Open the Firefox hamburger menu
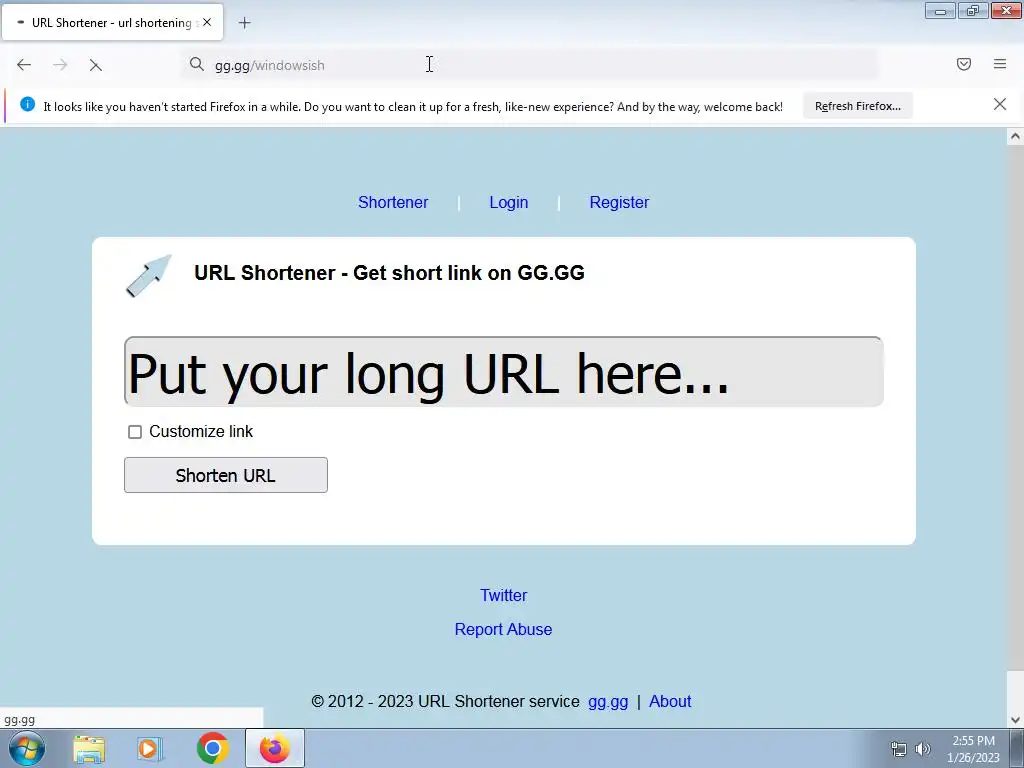 click(1000, 64)
